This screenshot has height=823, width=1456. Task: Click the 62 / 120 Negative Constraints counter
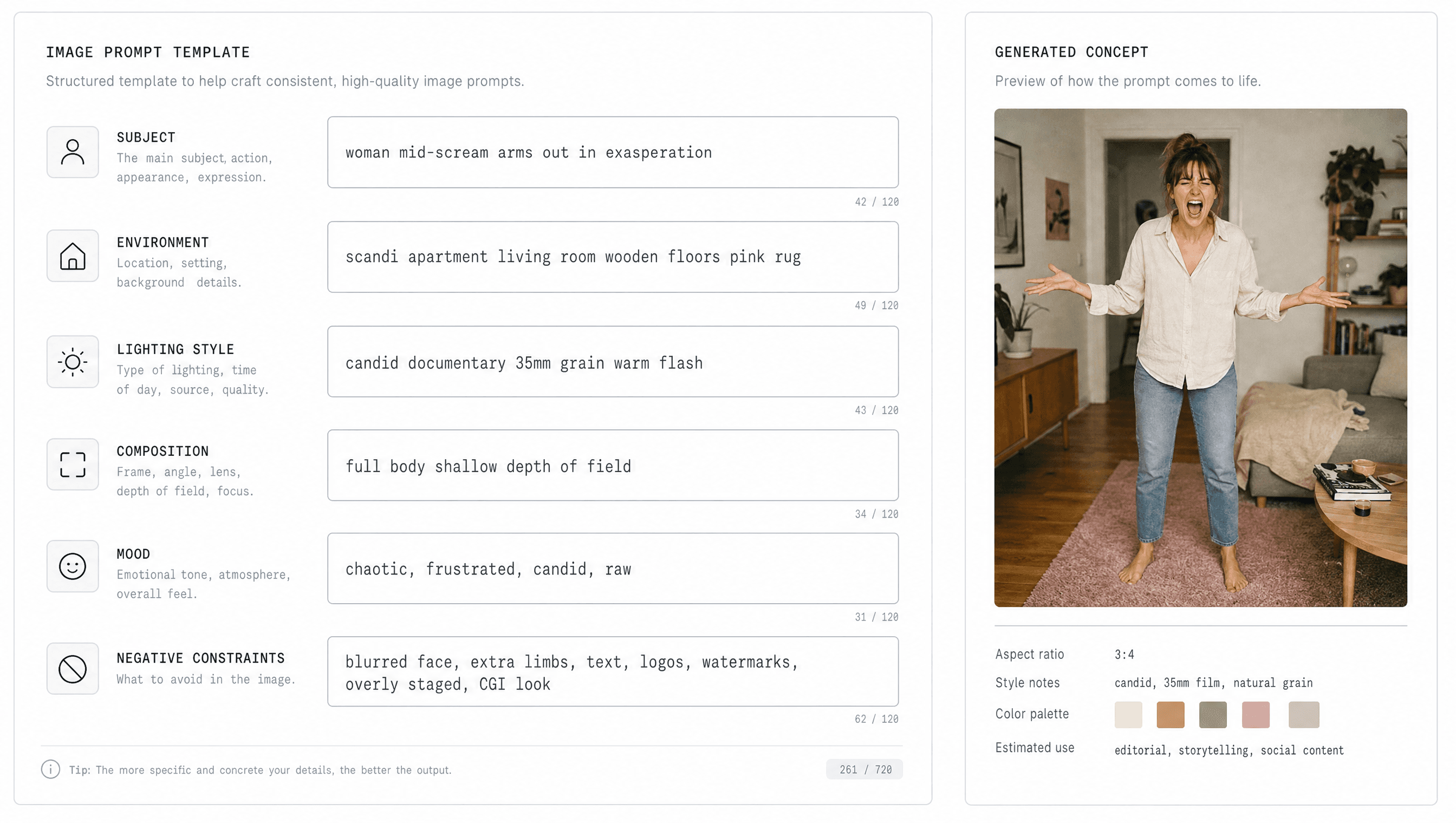point(876,719)
